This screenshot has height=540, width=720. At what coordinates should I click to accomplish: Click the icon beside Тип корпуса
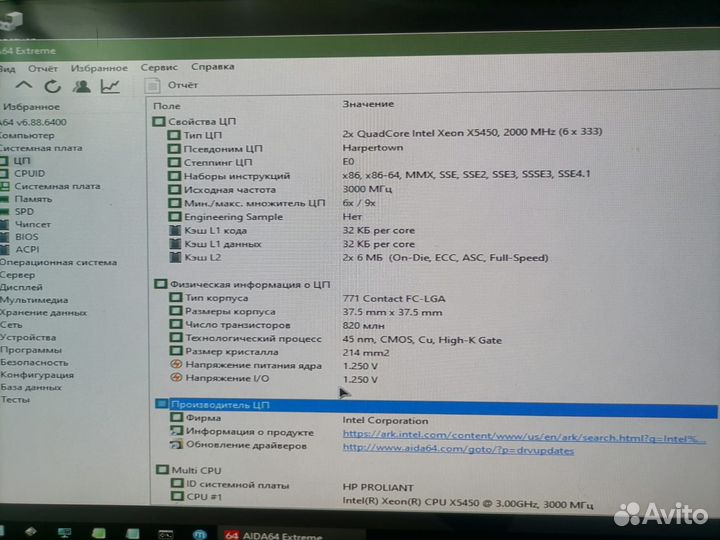click(x=175, y=298)
